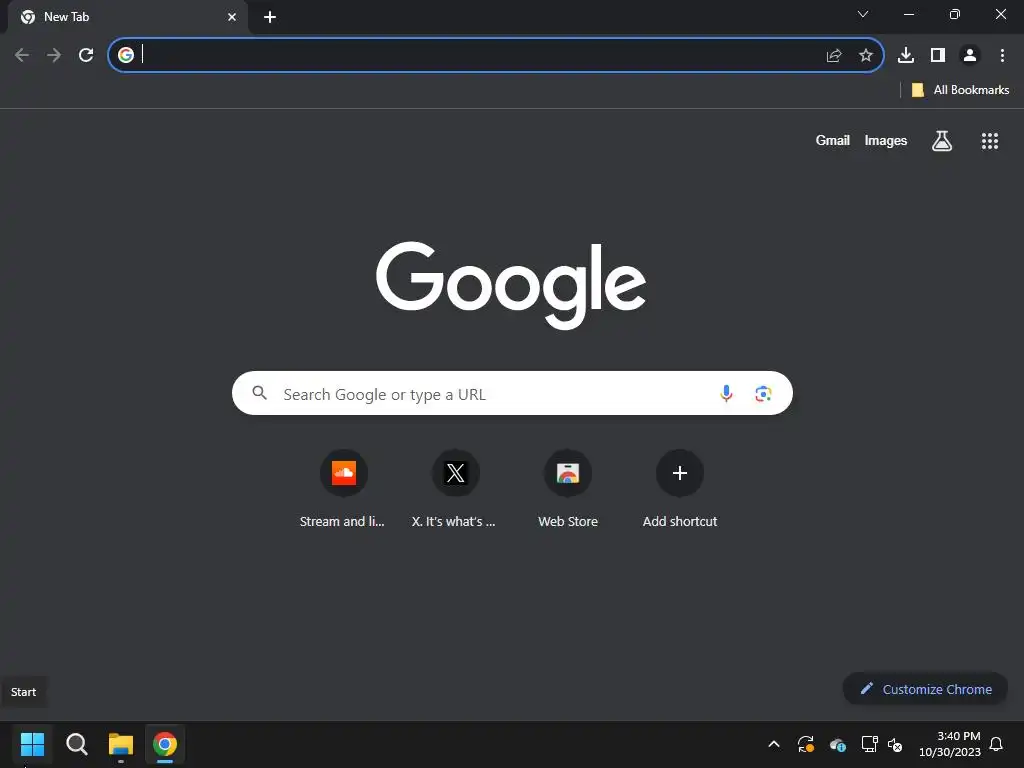Reload the page with the refresh icon

pos(86,55)
